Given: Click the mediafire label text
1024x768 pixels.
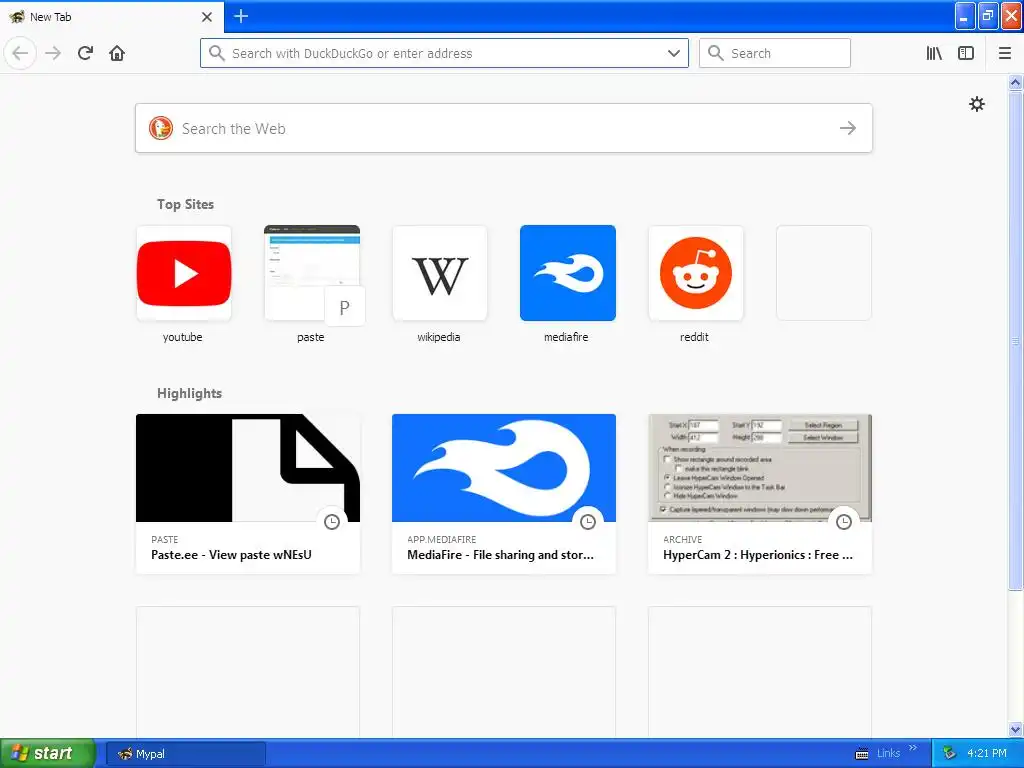Looking at the screenshot, I should pyautogui.click(x=566, y=337).
